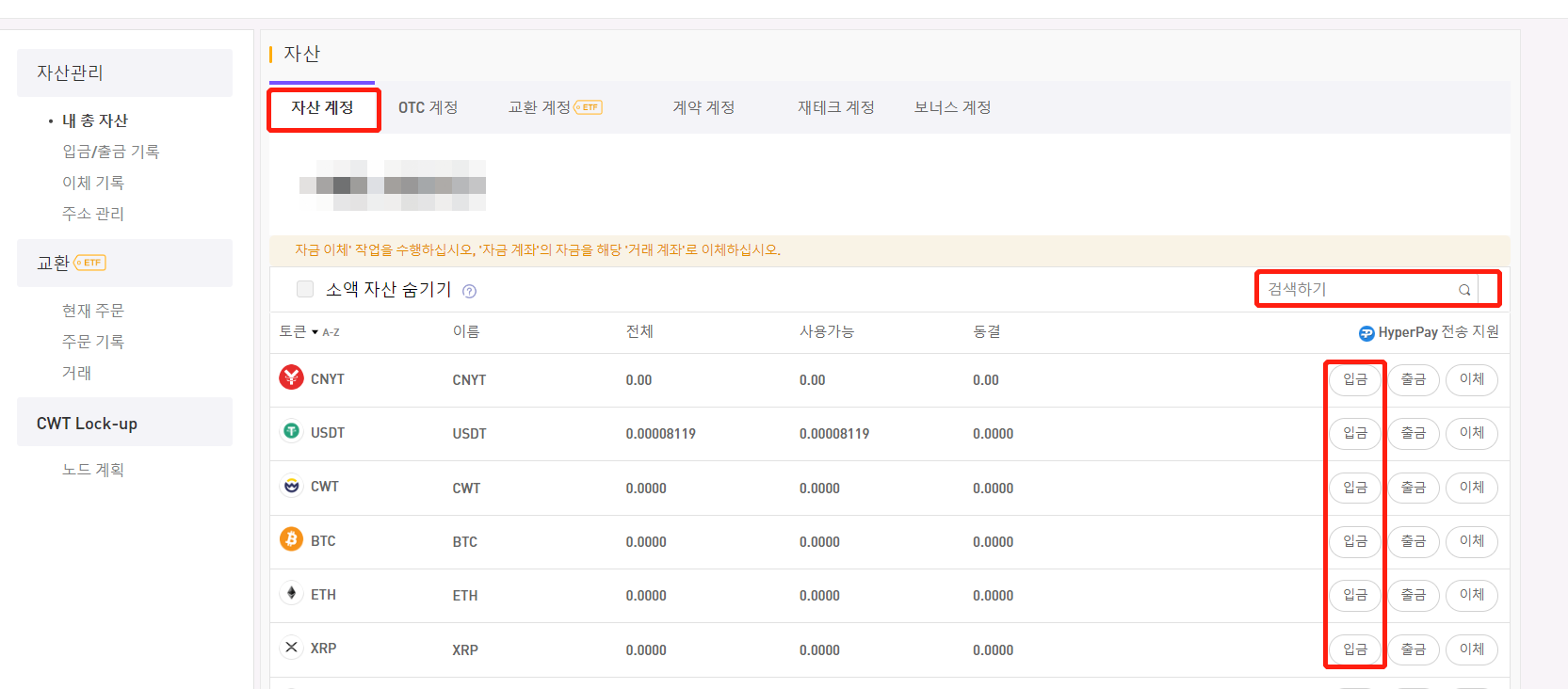This screenshot has width=1568, height=689.
Task: Click the 전체 column header
Action: point(639,331)
